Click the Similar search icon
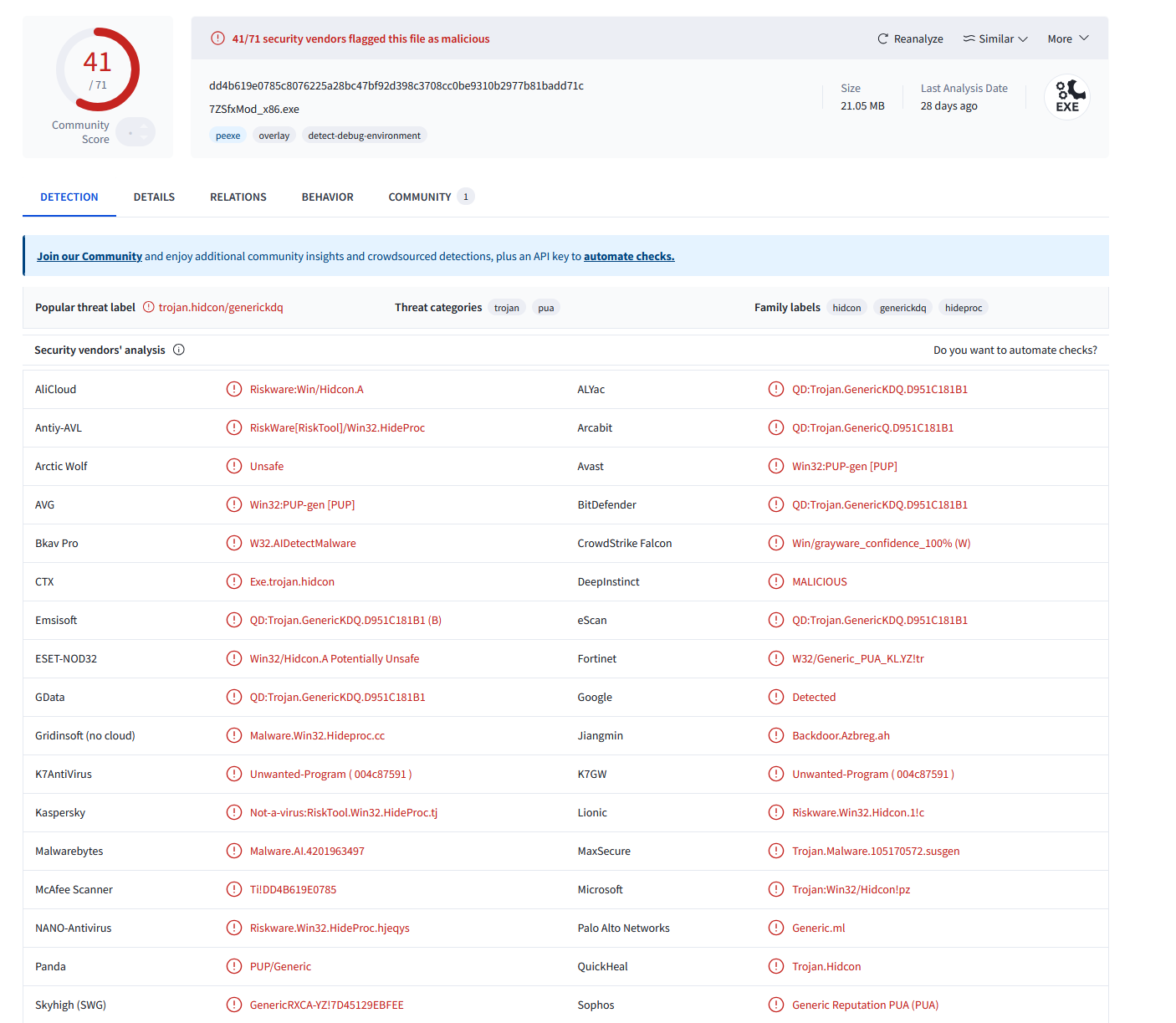Image resolution: width=1176 pixels, height=1023 pixels. pyautogui.click(x=969, y=39)
